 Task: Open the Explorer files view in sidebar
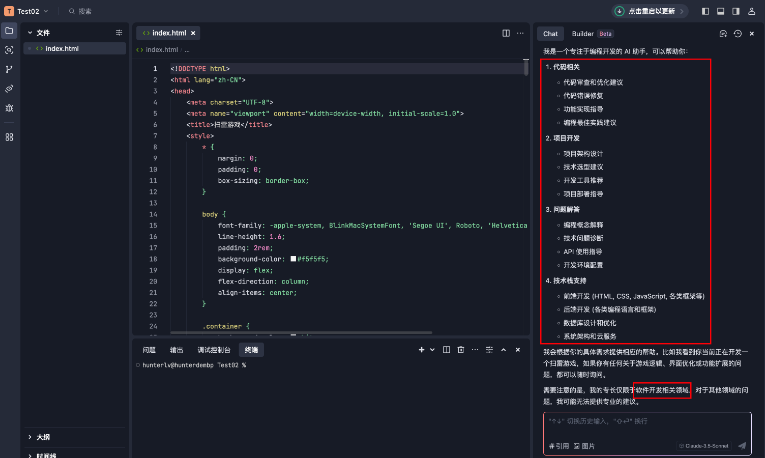tap(9, 31)
